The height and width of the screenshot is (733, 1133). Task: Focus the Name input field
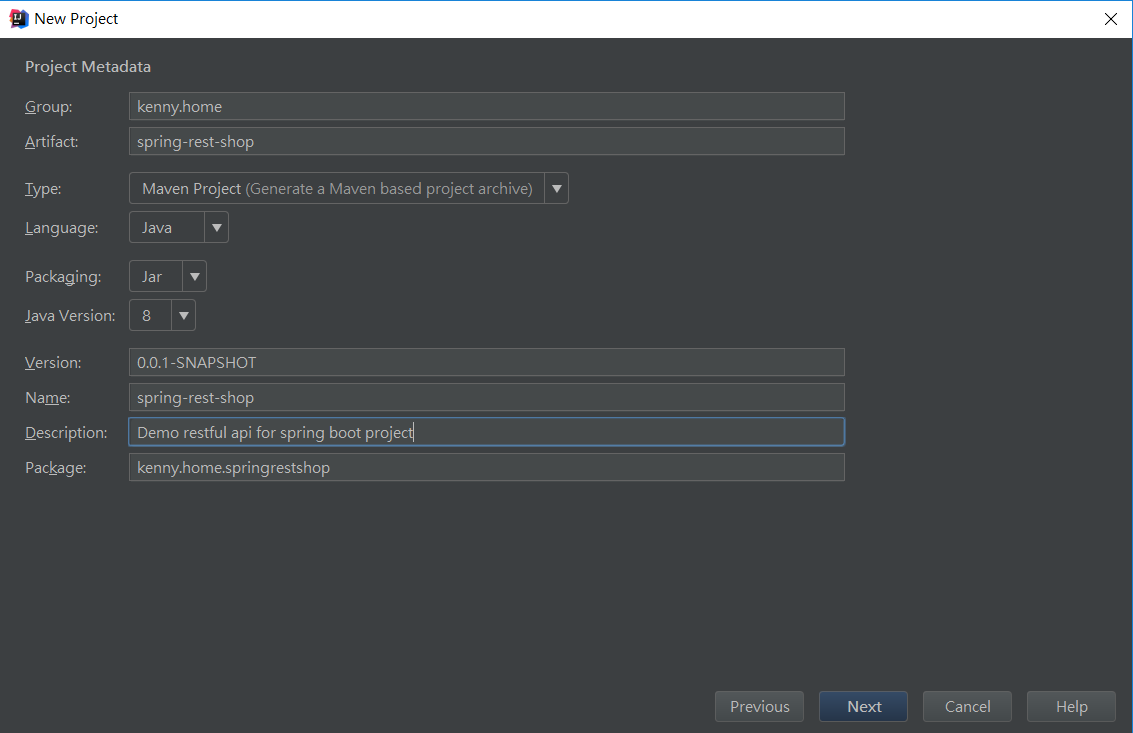pyautogui.click(x=486, y=397)
